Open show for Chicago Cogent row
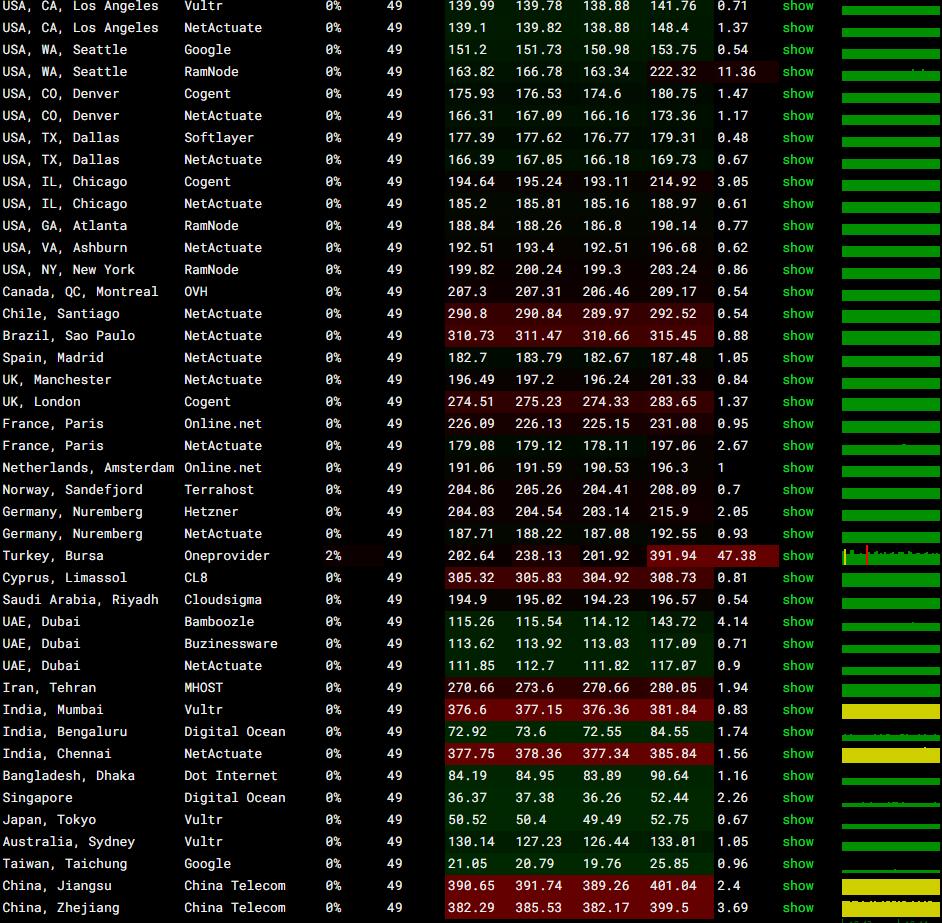The height and width of the screenshot is (923, 942). pyautogui.click(x=798, y=181)
